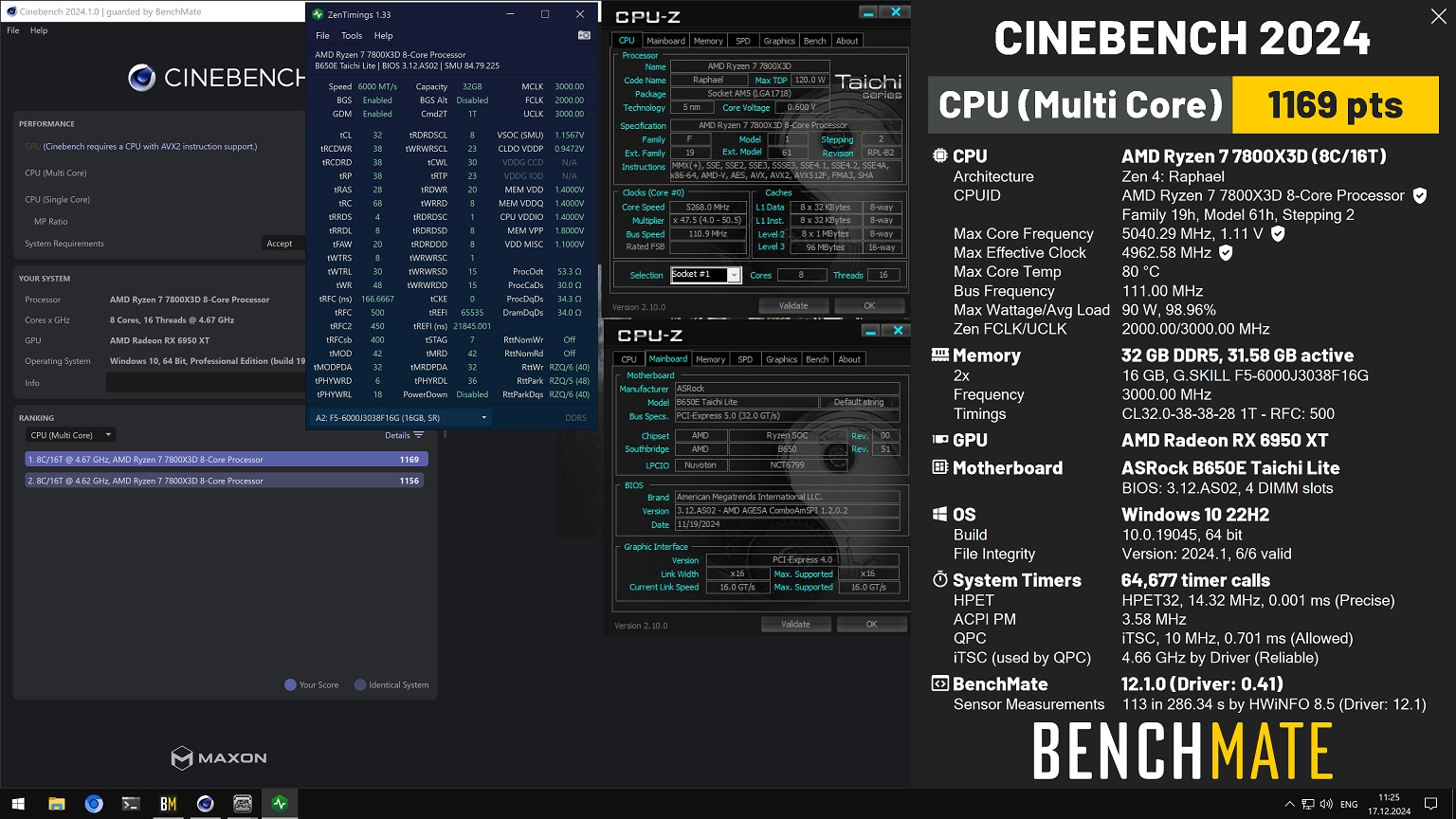Open Cinebench Help menu

tap(39, 30)
